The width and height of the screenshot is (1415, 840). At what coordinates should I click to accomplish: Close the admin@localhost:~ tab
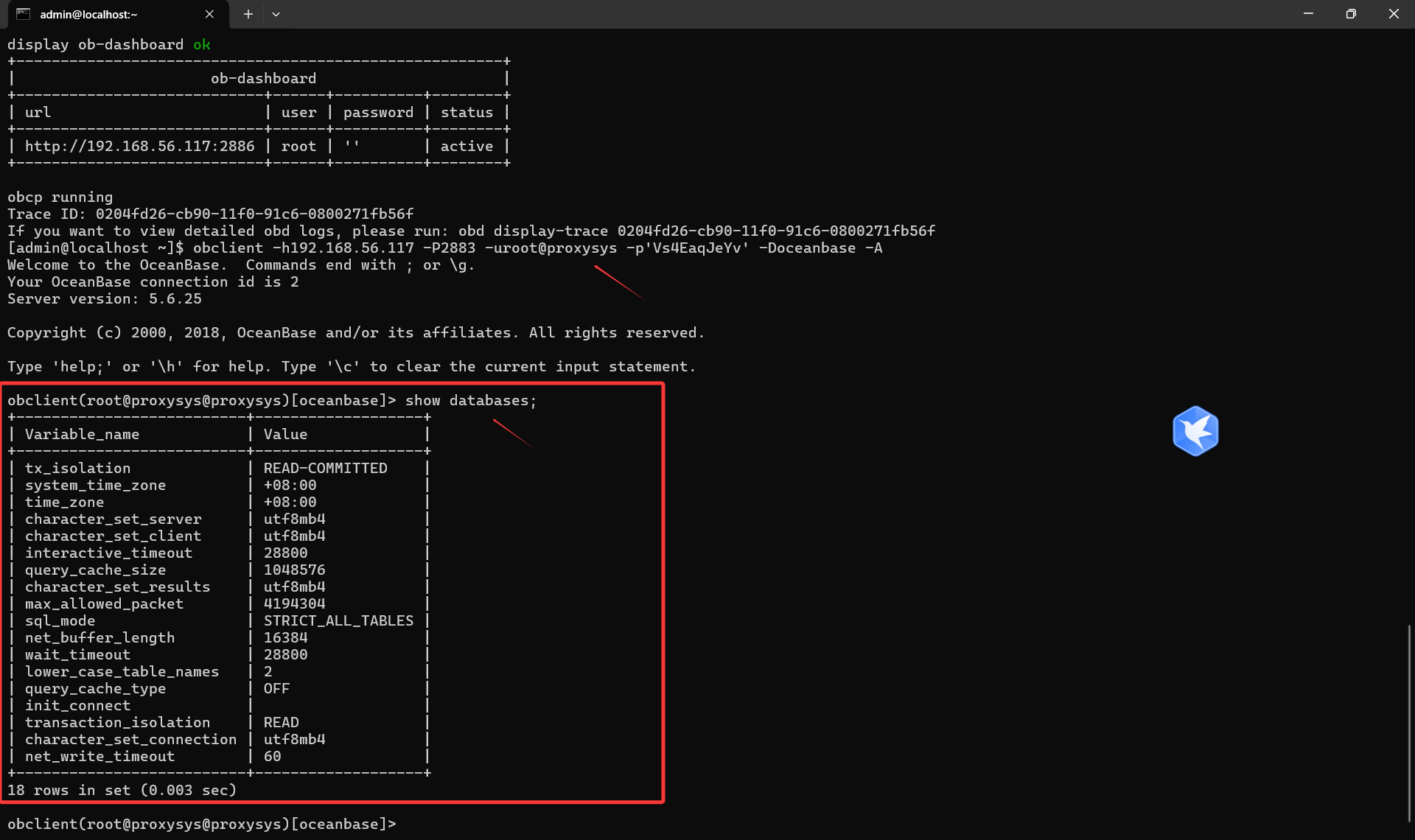[x=209, y=14]
